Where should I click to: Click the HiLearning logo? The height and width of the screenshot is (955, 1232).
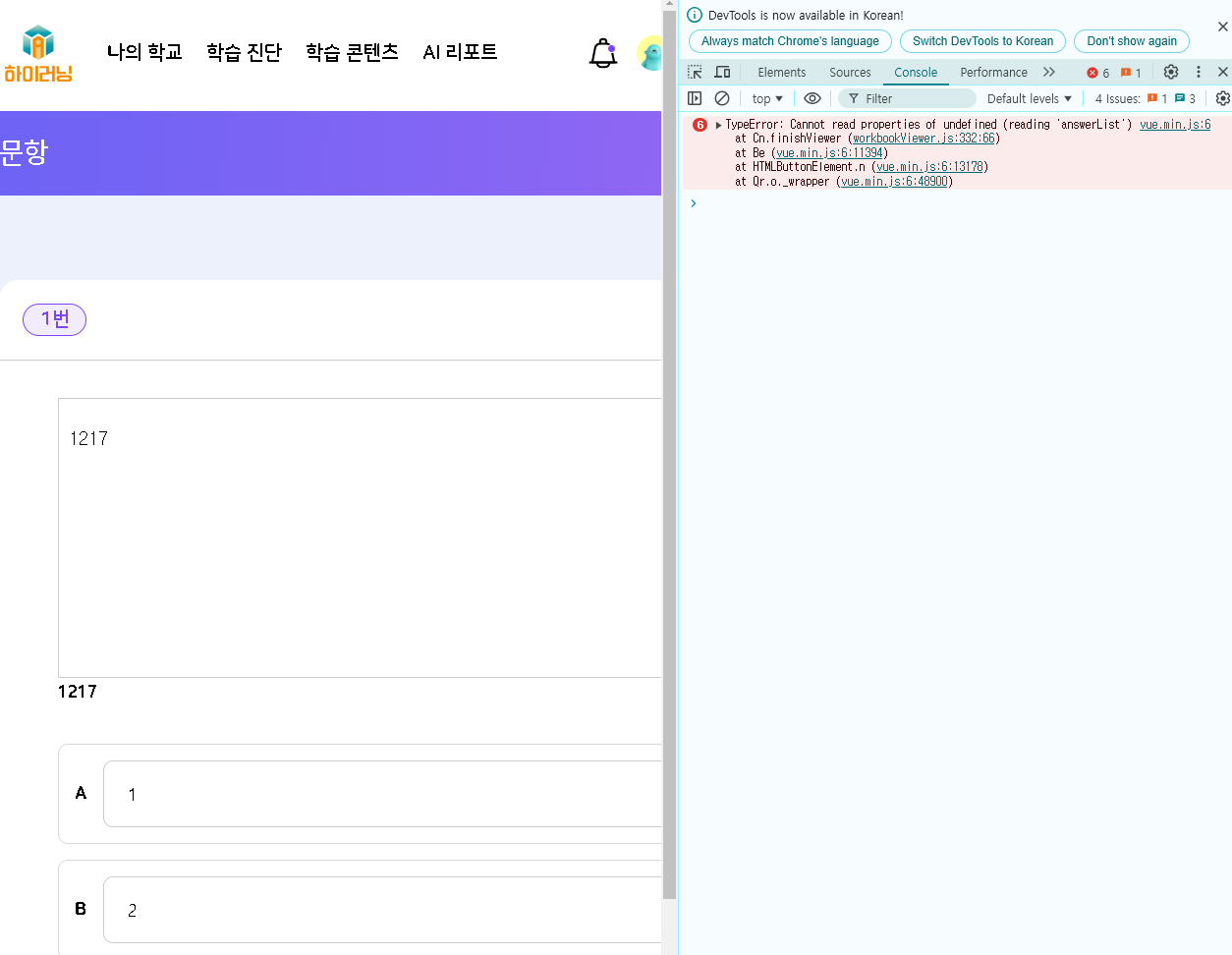[38, 53]
